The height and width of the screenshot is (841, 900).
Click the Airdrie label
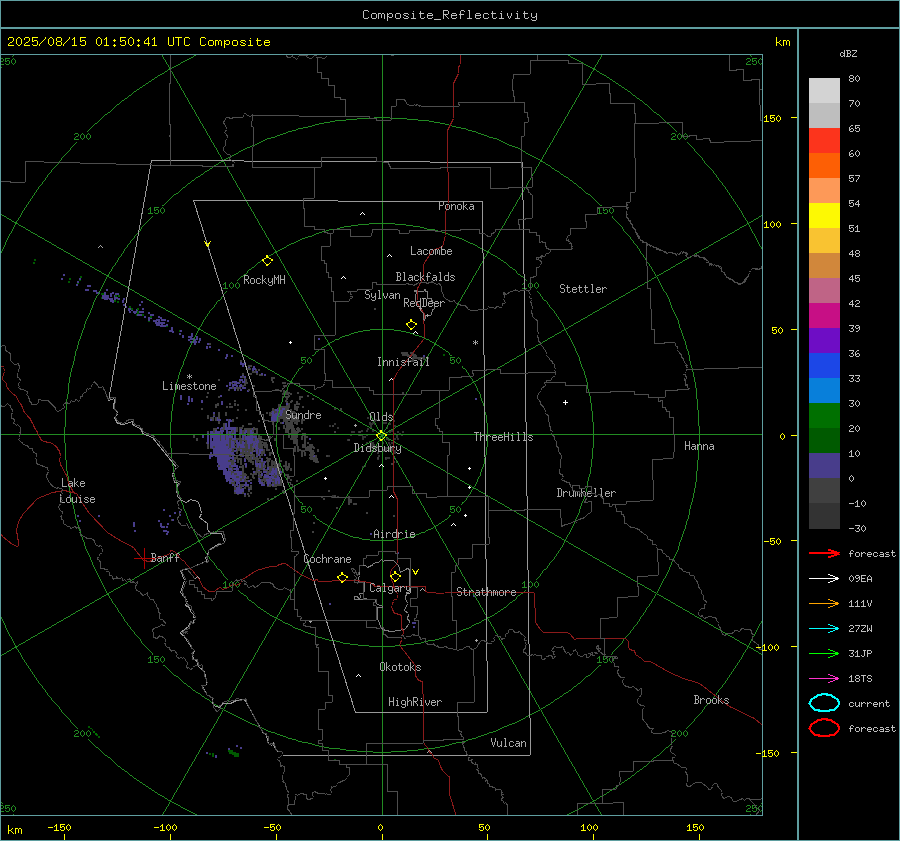[x=394, y=534]
